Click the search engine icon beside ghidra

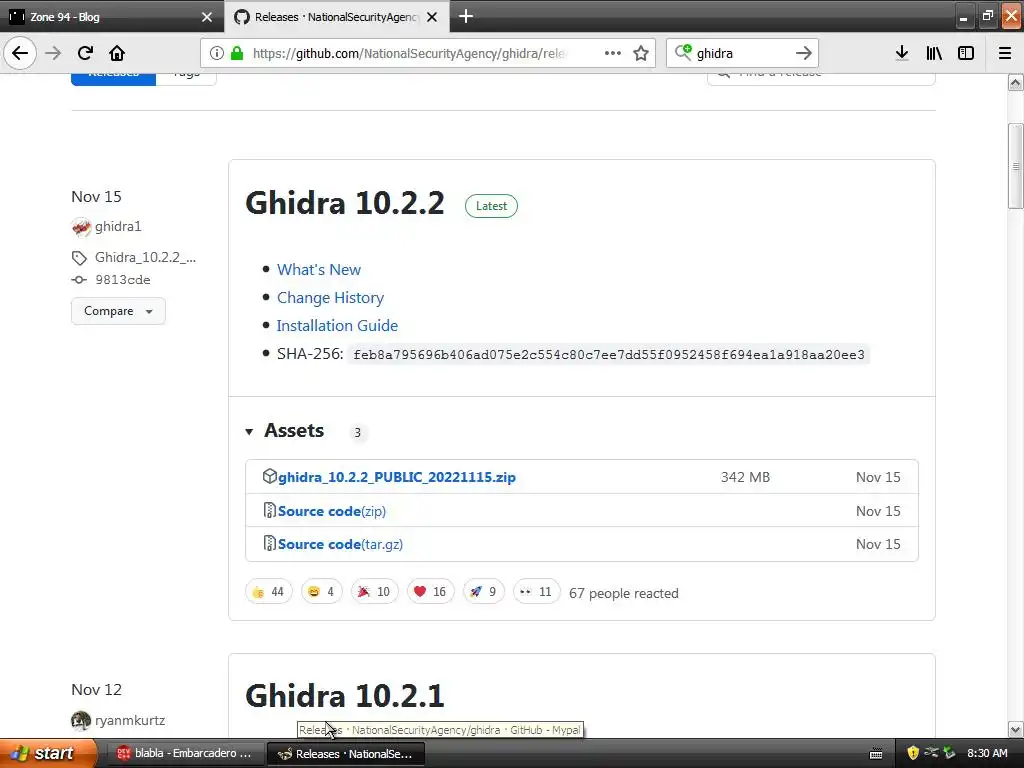pyautogui.click(x=683, y=52)
